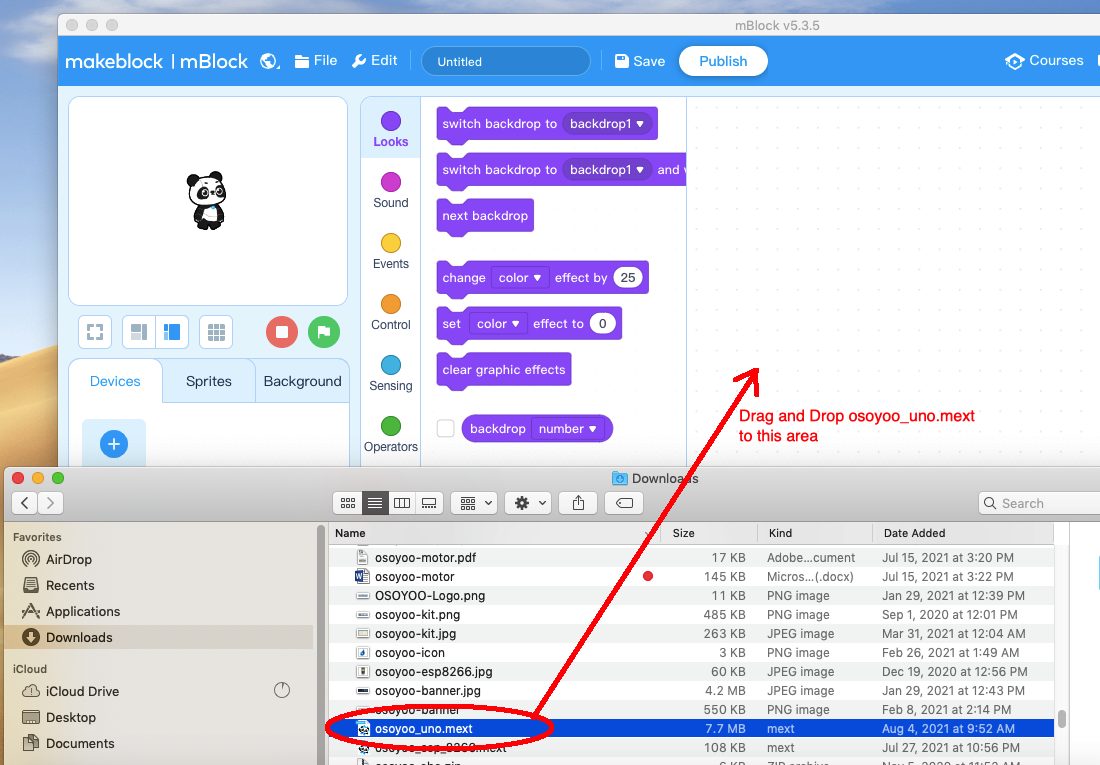Run the program with green flag
Image resolution: width=1100 pixels, height=765 pixels.
tap(323, 332)
